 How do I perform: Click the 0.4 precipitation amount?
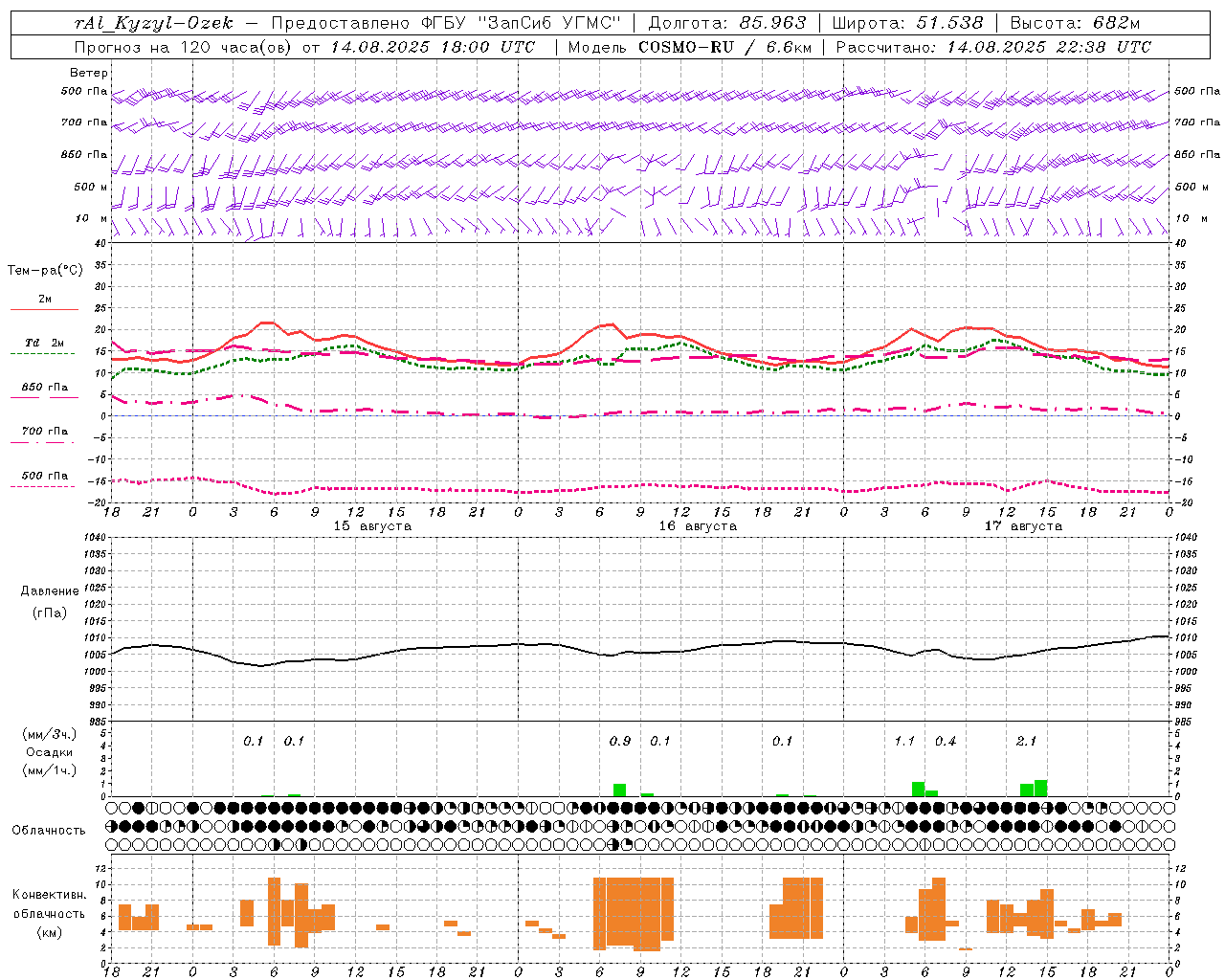pos(946,742)
